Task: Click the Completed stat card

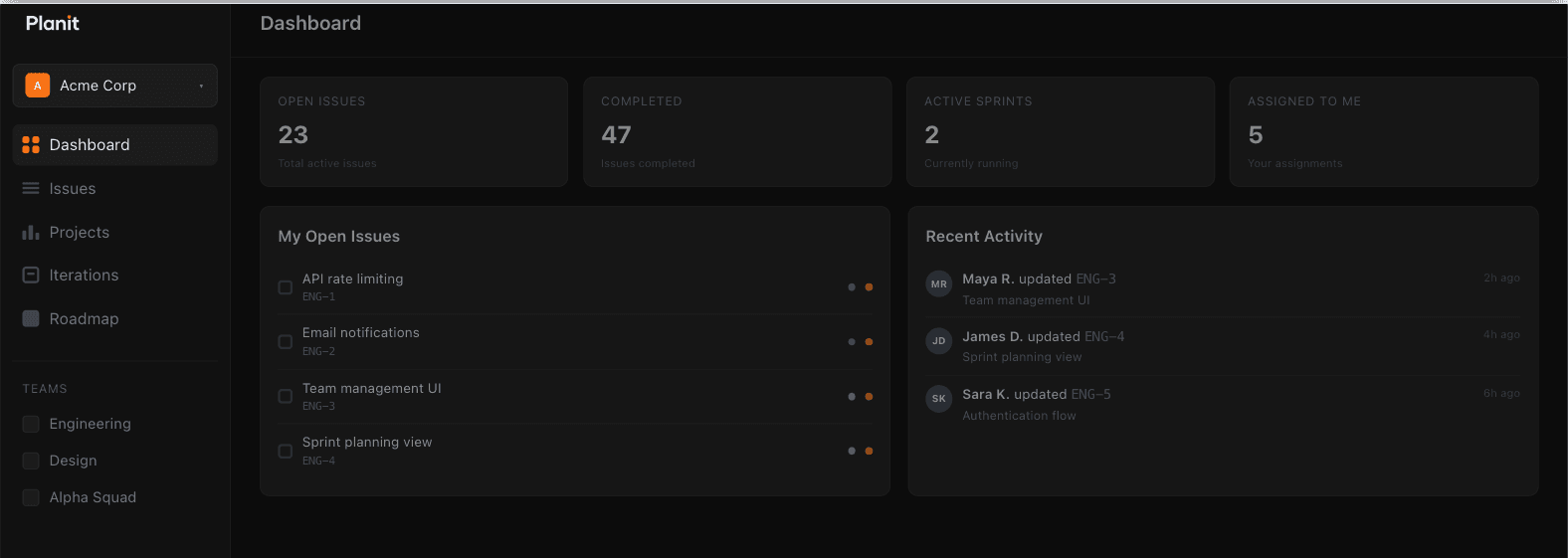Action: tap(737, 131)
